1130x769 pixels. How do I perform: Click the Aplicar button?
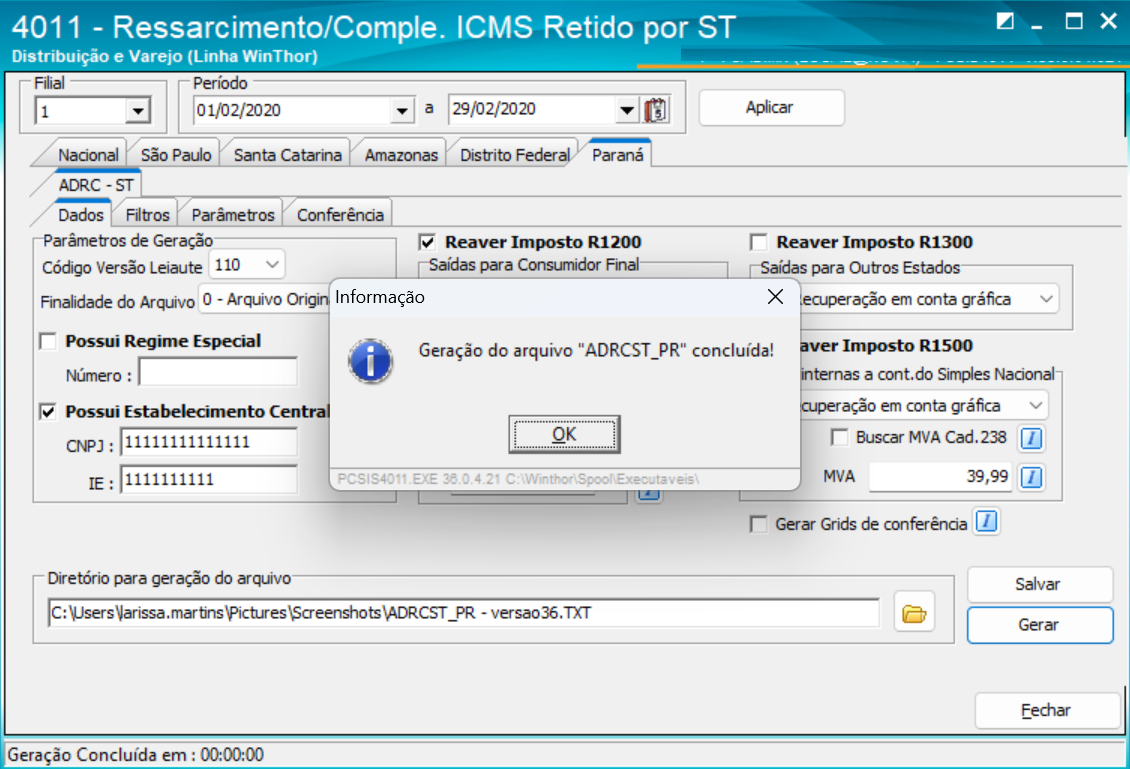770,107
